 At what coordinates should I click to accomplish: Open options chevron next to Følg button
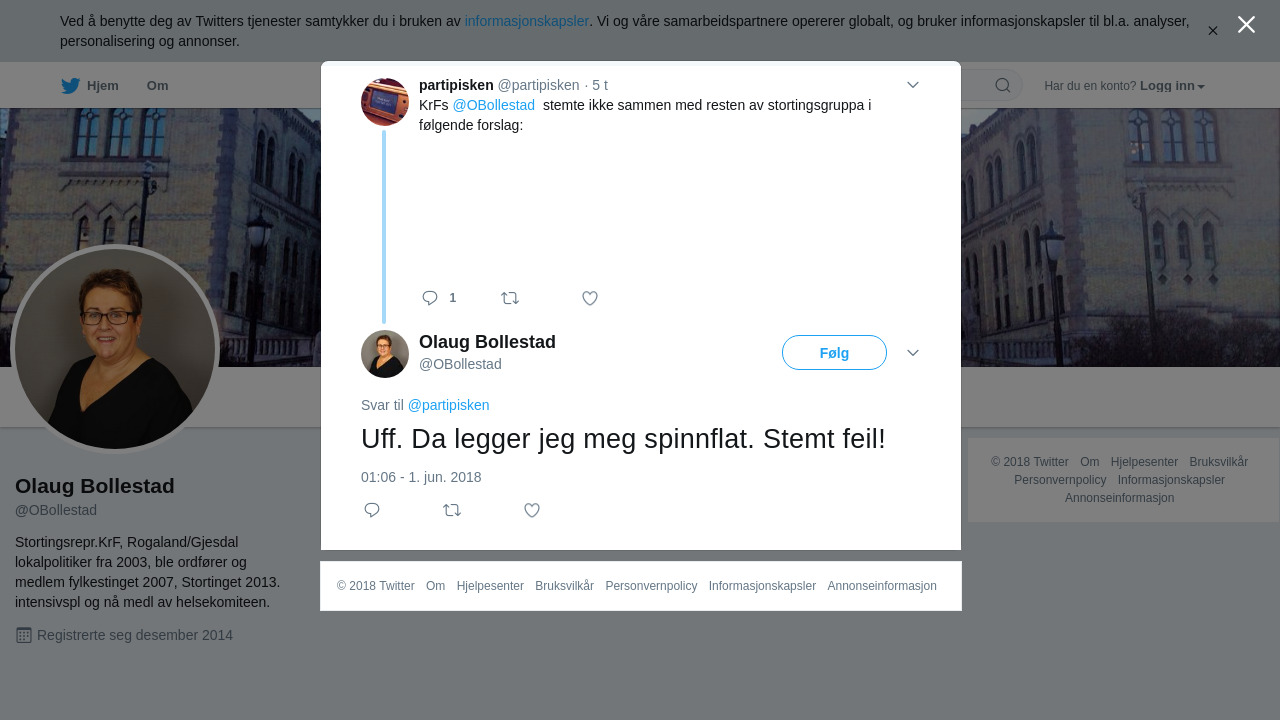point(913,353)
